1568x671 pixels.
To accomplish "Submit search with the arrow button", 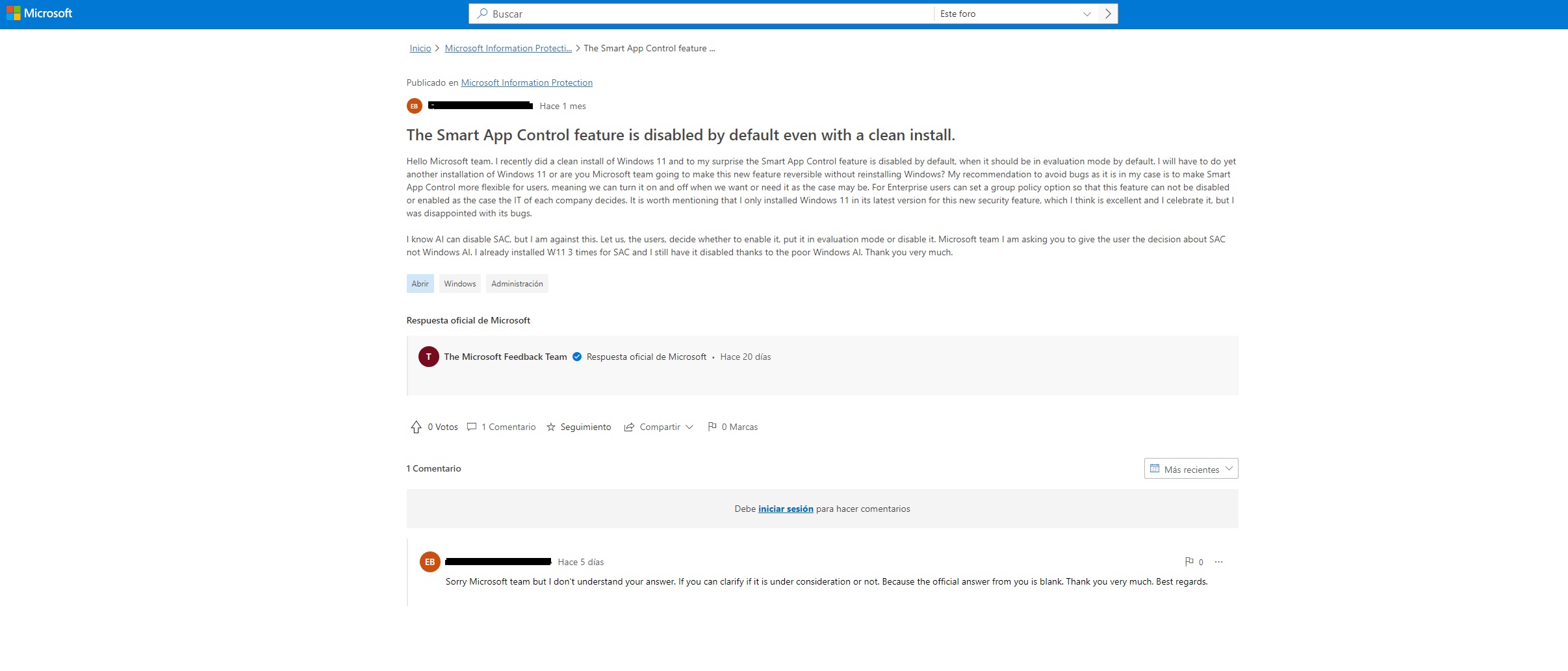I will (1108, 14).
